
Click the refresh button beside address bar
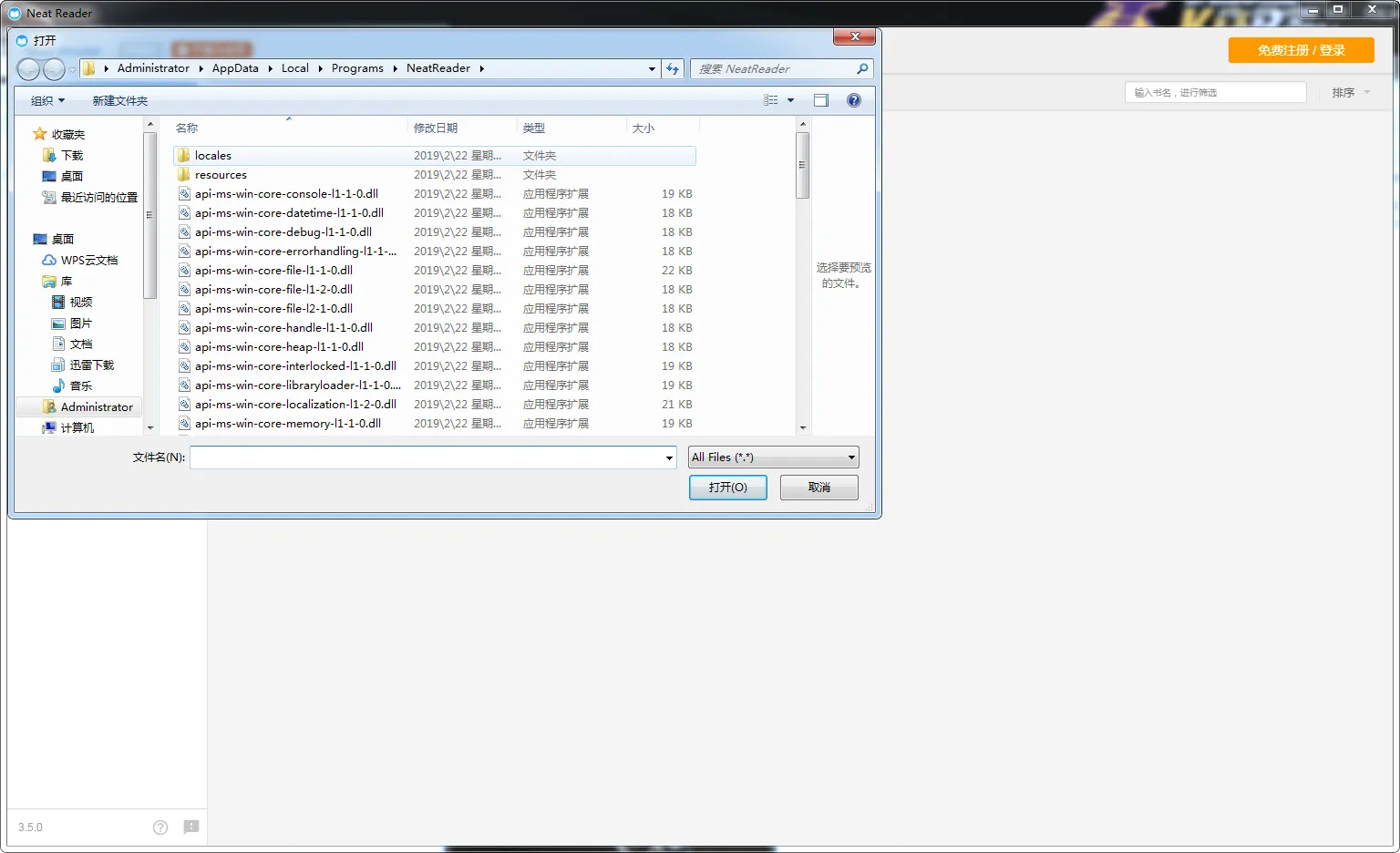click(x=673, y=69)
